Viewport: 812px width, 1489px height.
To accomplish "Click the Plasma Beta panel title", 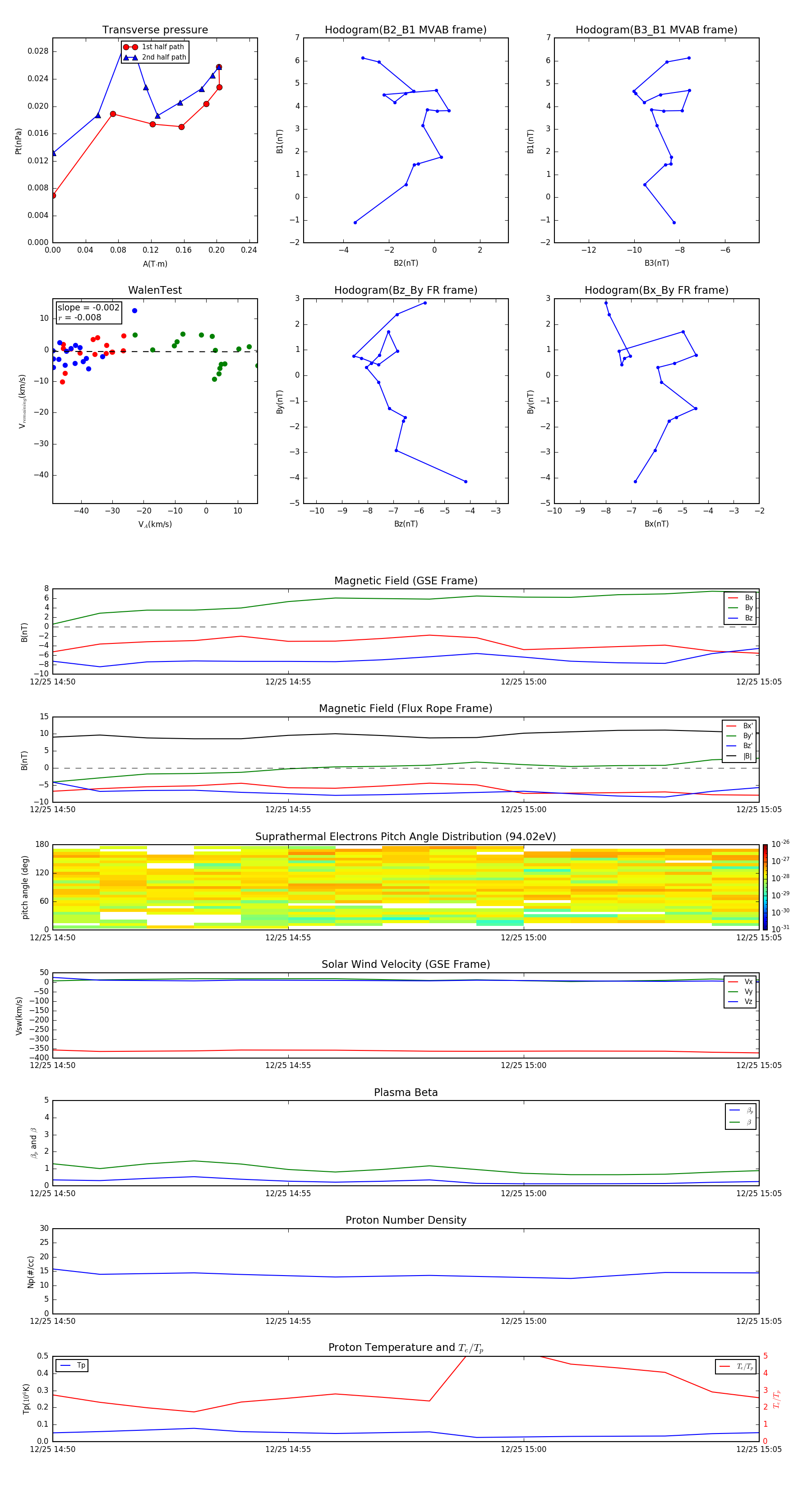I will 406,1093.
